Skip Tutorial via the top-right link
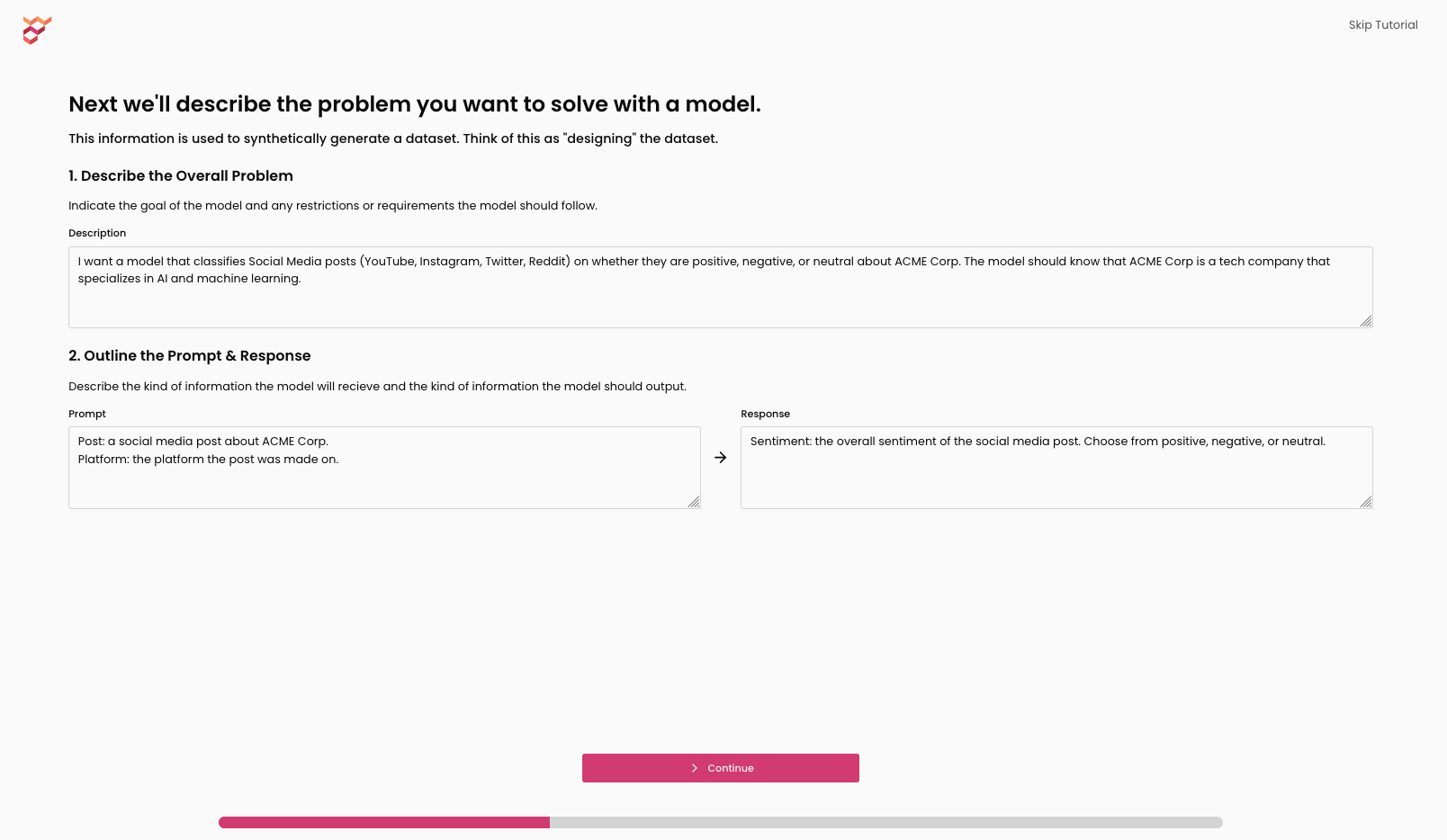The height and width of the screenshot is (840, 1447). point(1382,25)
